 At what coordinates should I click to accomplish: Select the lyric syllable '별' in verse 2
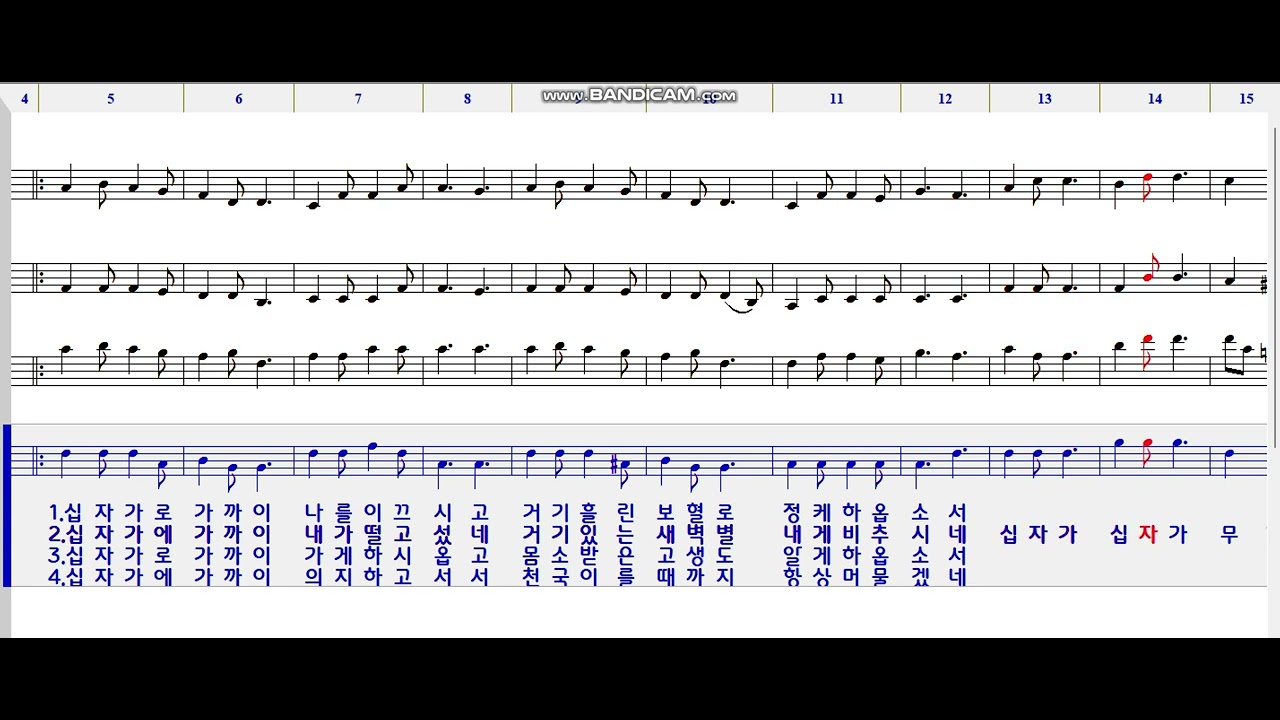click(x=724, y=534)
